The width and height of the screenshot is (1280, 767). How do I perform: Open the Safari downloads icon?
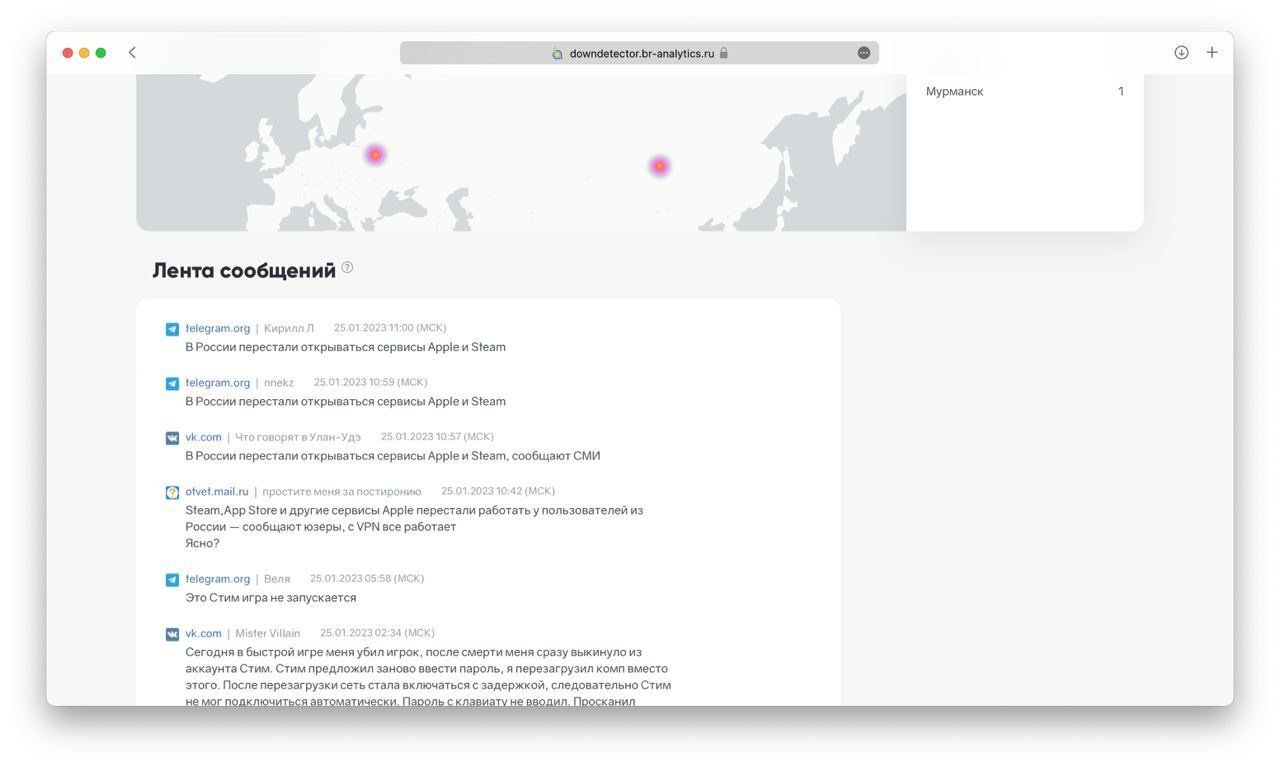1181,53
